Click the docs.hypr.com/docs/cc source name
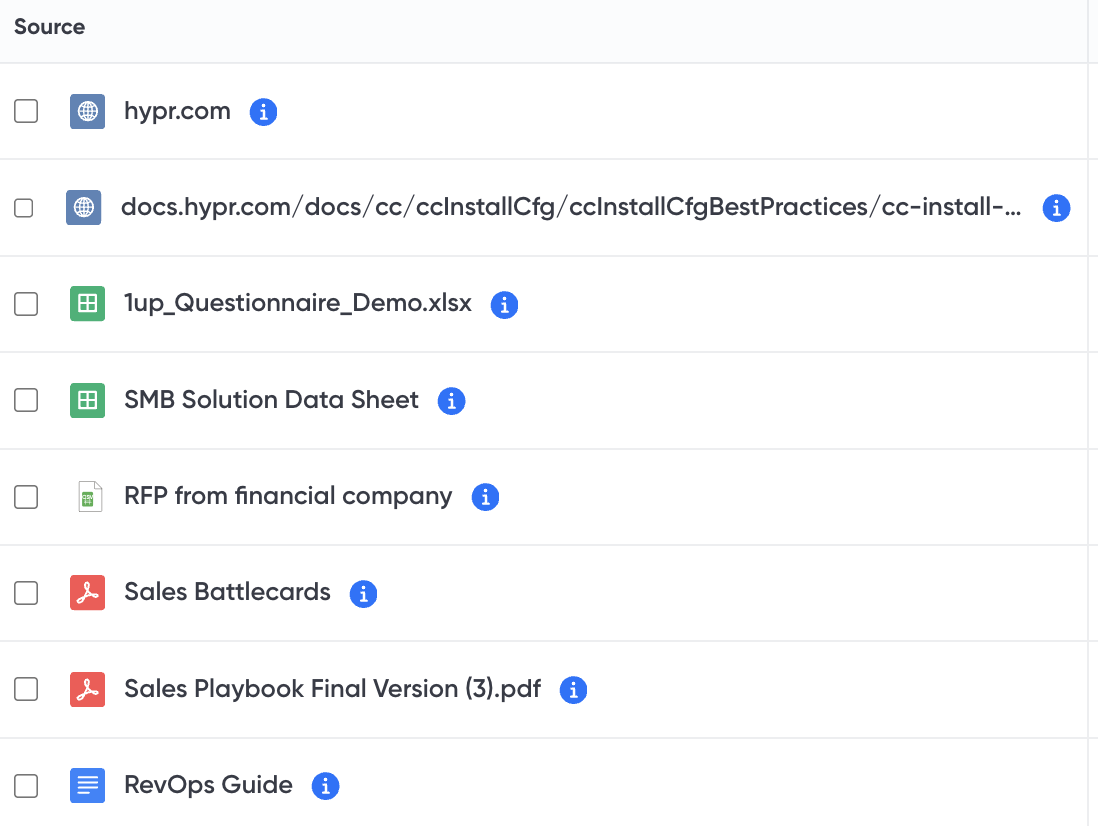The height and width of the screenshot is (826, 1098). click(571, 207)
